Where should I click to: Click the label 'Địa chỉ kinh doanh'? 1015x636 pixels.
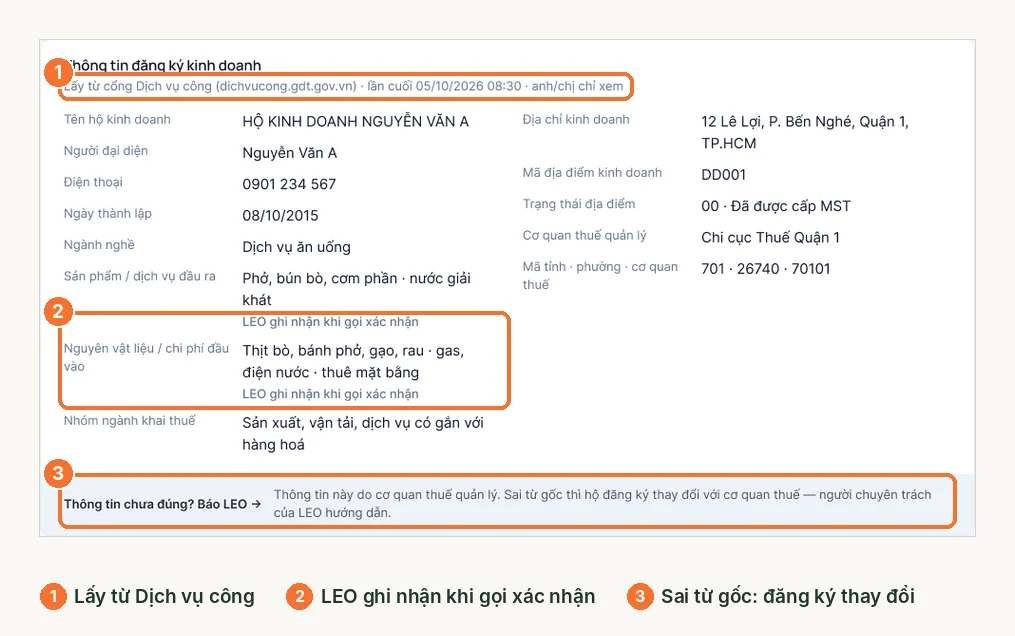pos(576,119)
